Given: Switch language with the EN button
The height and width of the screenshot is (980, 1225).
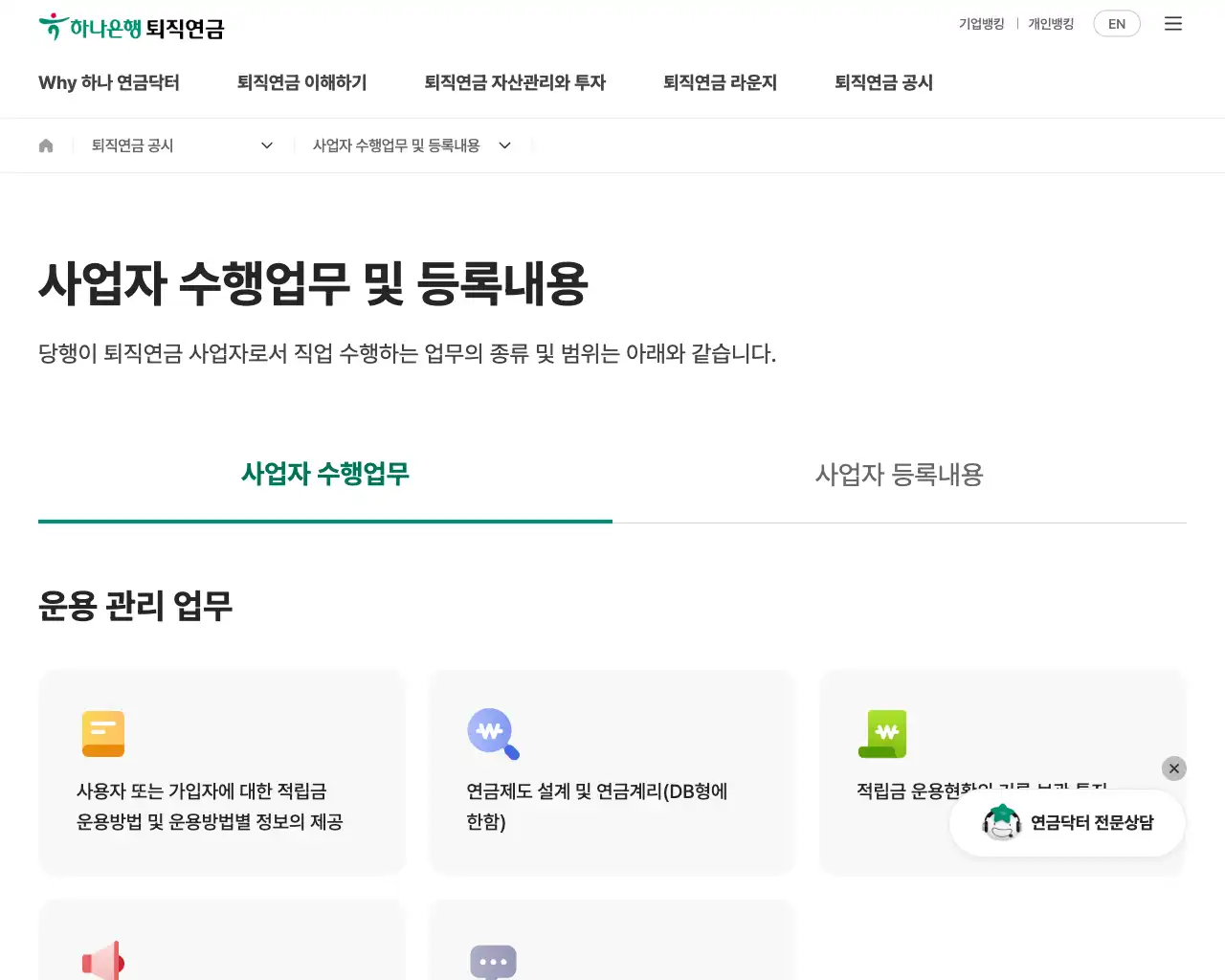Looking at the screenshot, I should 1116,24.
